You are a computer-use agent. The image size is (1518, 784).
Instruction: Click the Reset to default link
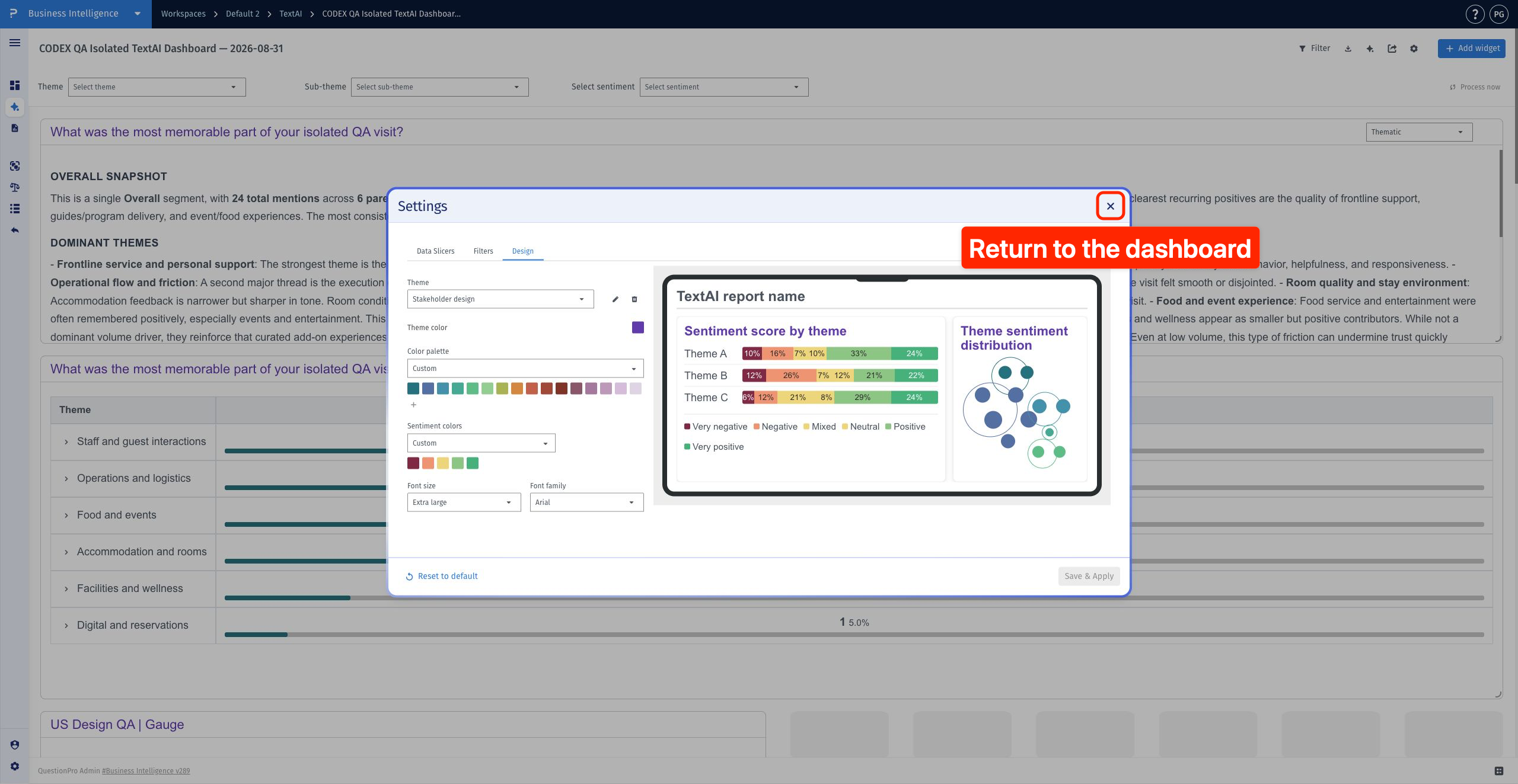coord(442,576)
